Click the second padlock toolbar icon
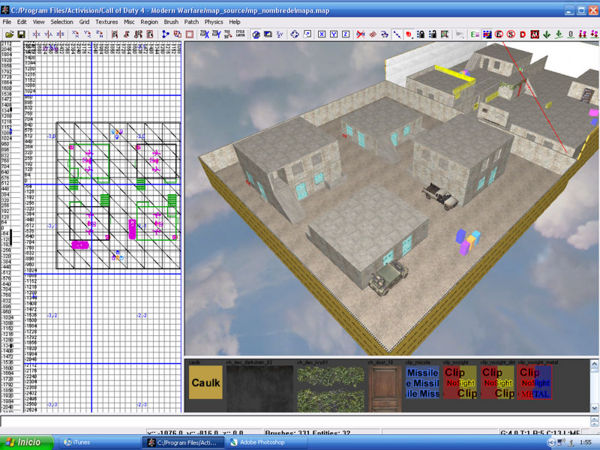The height and width of the screenshot is (450, 600). point(432,34)
